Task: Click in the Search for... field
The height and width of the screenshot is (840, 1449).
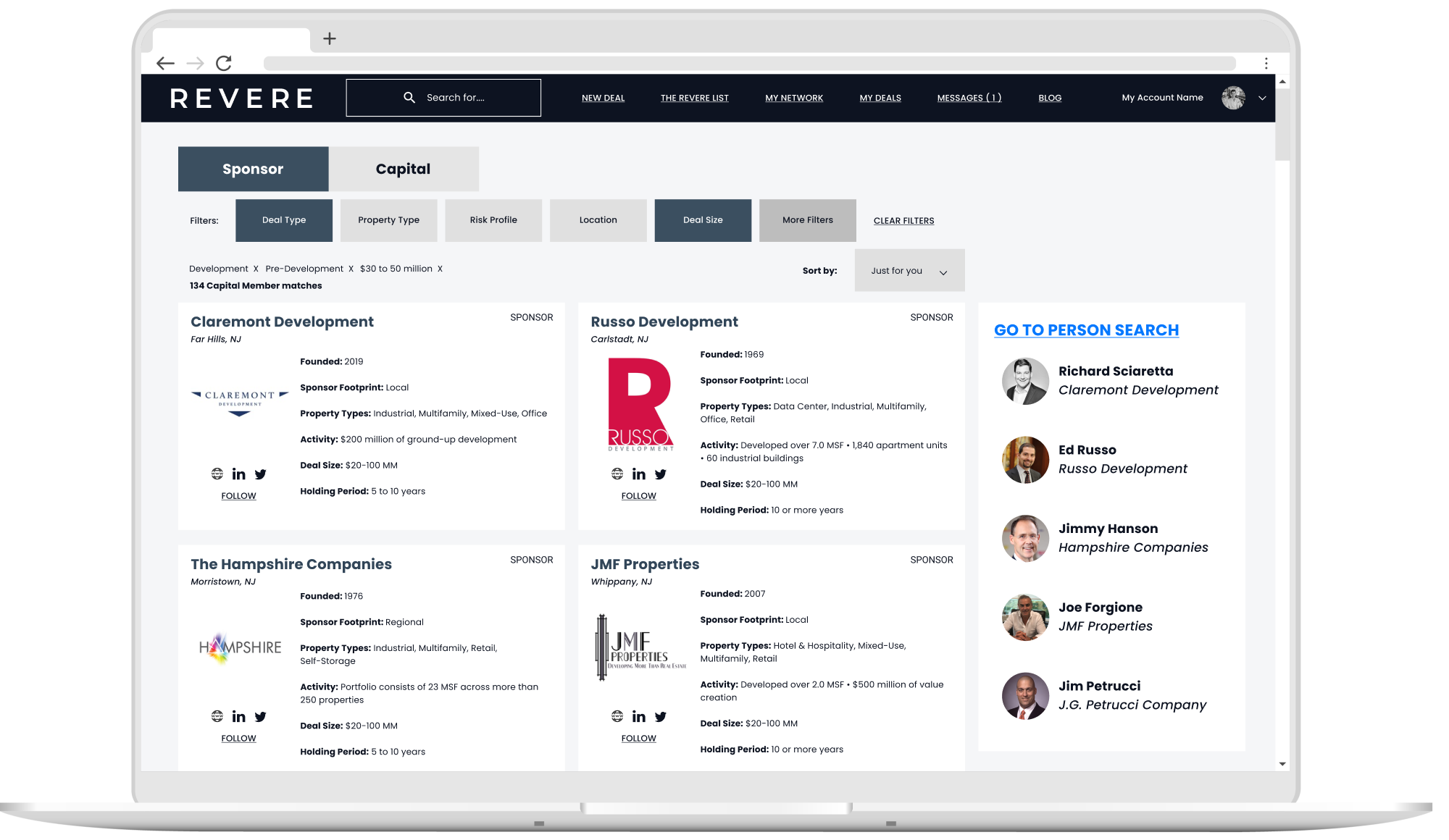Action: [443, 98]
